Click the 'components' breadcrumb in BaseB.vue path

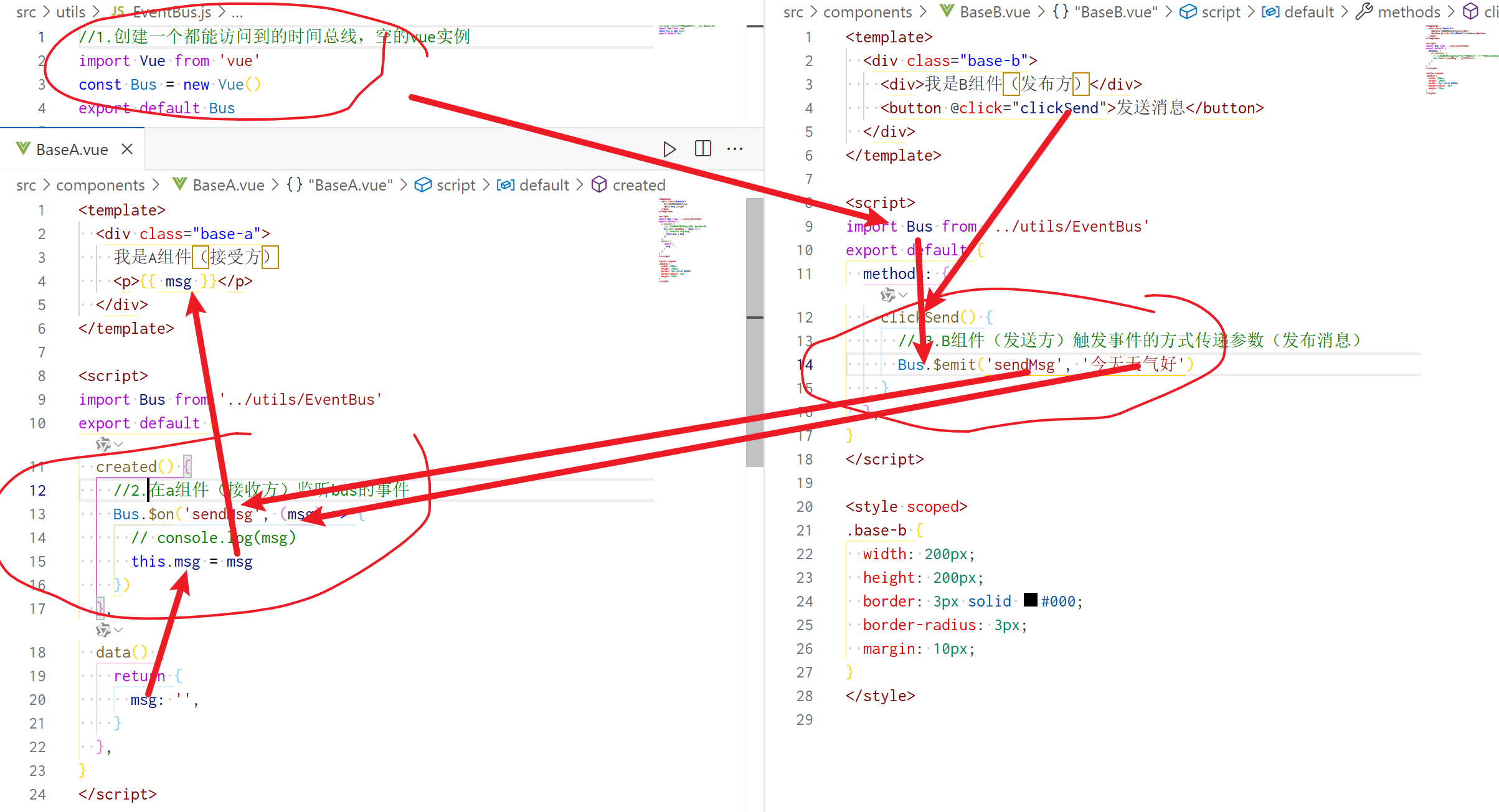(x=867, y=12)
